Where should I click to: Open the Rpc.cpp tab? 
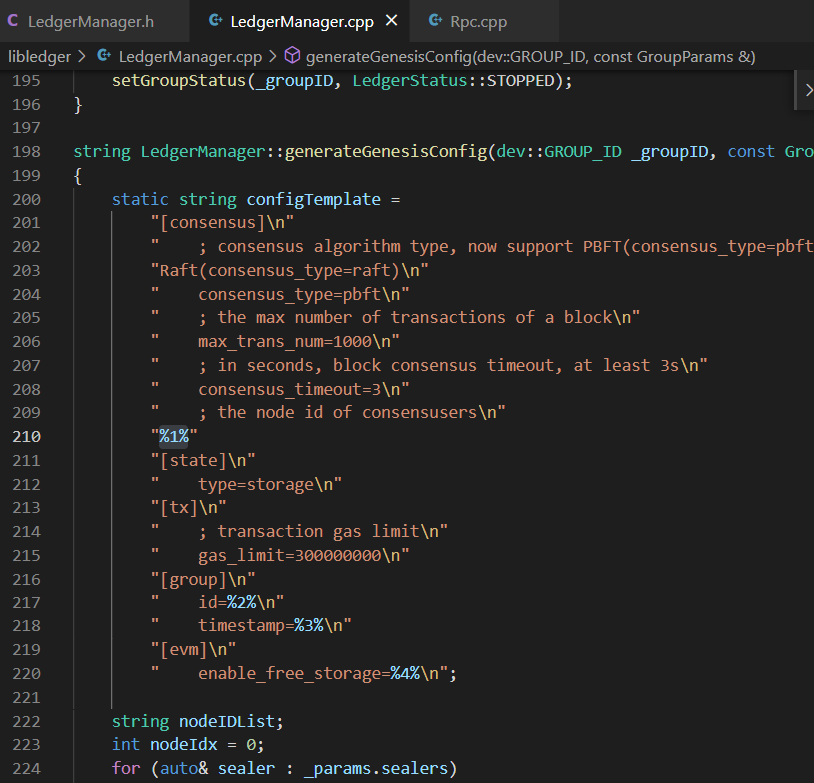[x=478, y=21]
